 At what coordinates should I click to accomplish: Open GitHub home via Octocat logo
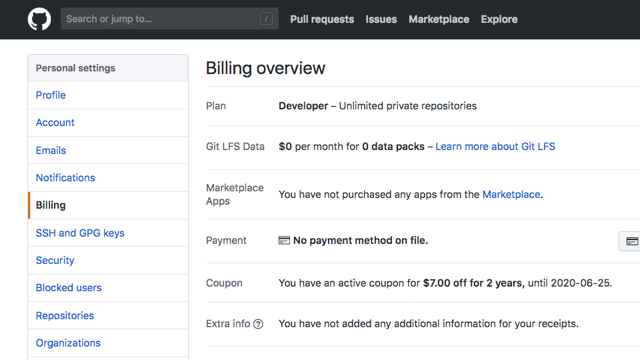(x=39, y=19)
